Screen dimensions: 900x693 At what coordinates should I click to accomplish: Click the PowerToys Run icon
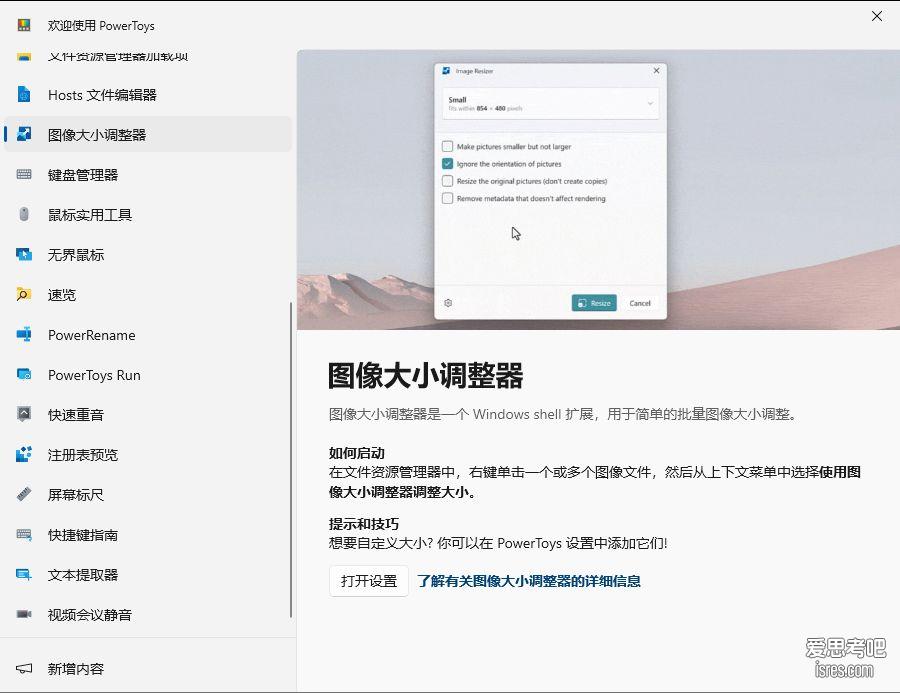tap(24, 374)
